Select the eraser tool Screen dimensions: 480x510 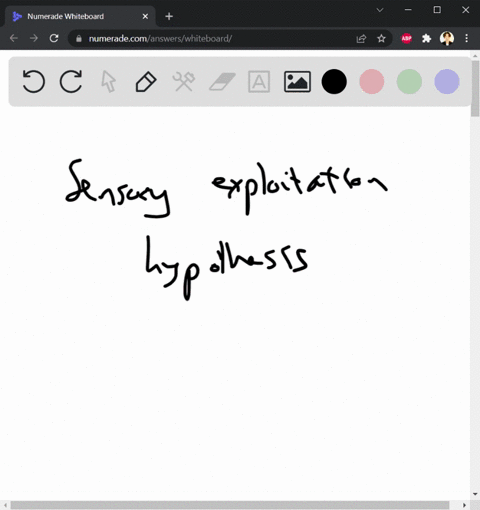point(222,82)
